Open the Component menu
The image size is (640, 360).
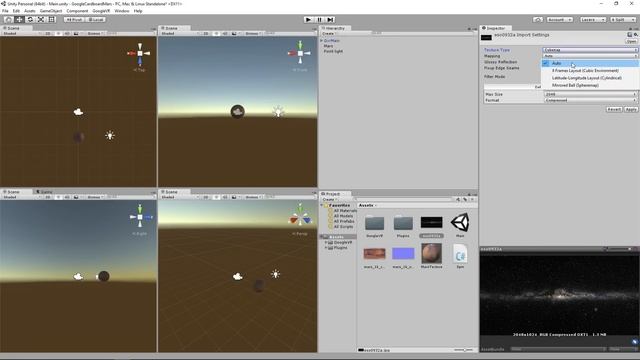(77, 11)
